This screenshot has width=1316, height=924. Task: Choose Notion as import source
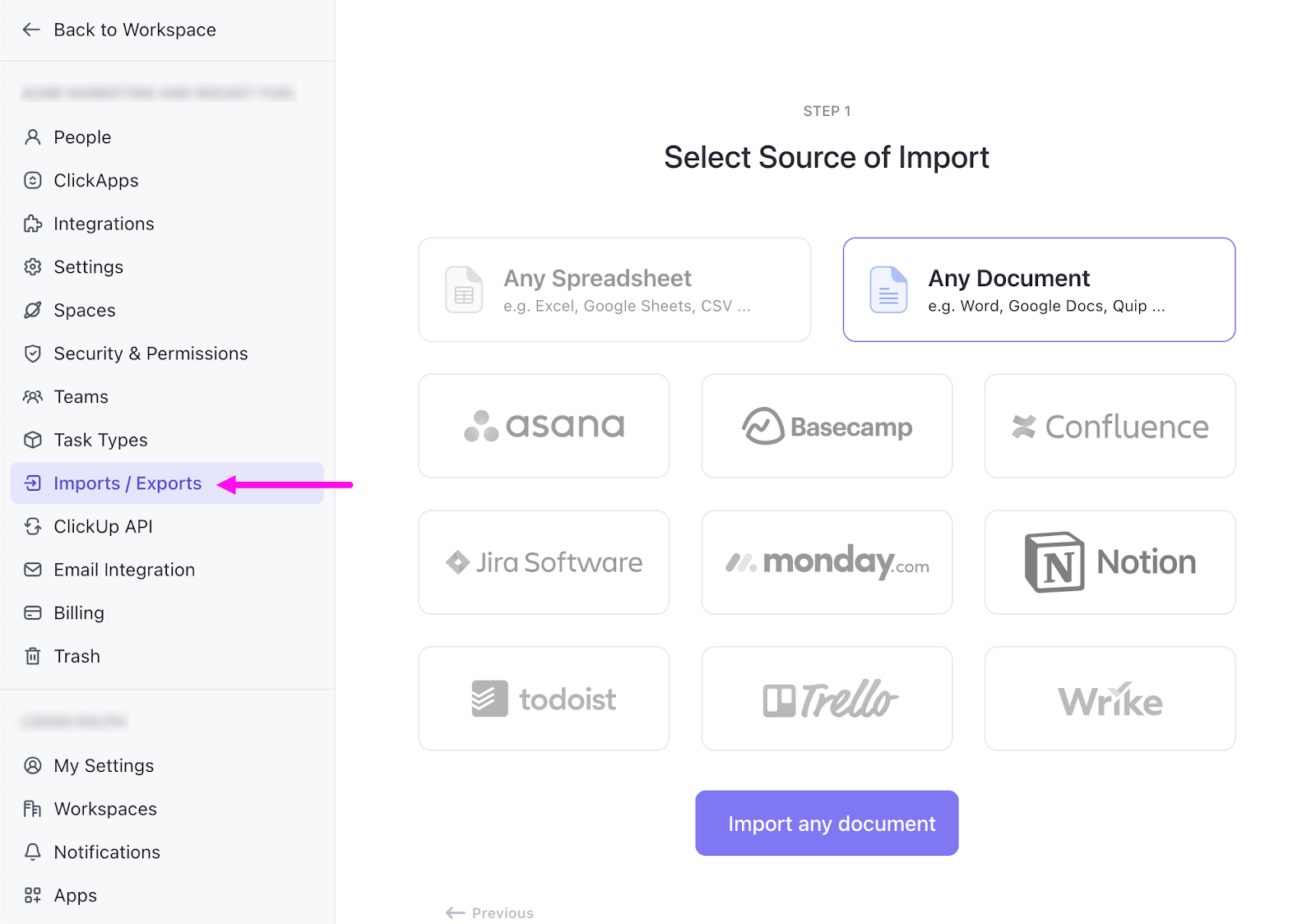[1110, 562]
